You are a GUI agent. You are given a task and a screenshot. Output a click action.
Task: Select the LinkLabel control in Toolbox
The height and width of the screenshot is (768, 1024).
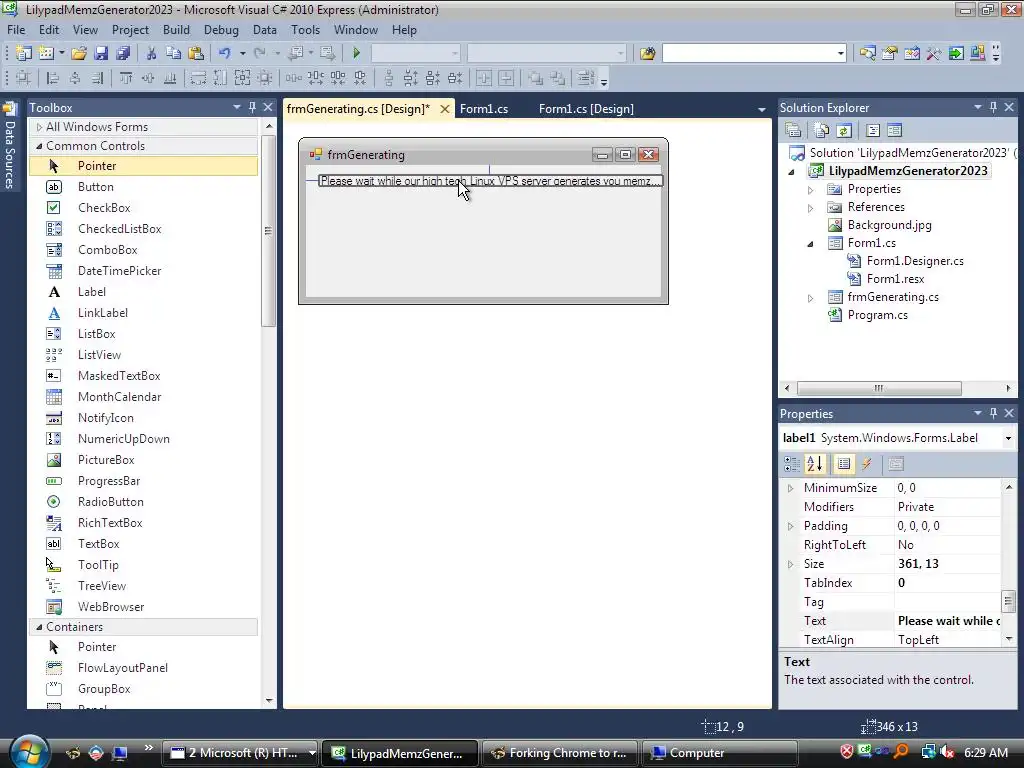(103, 313)
